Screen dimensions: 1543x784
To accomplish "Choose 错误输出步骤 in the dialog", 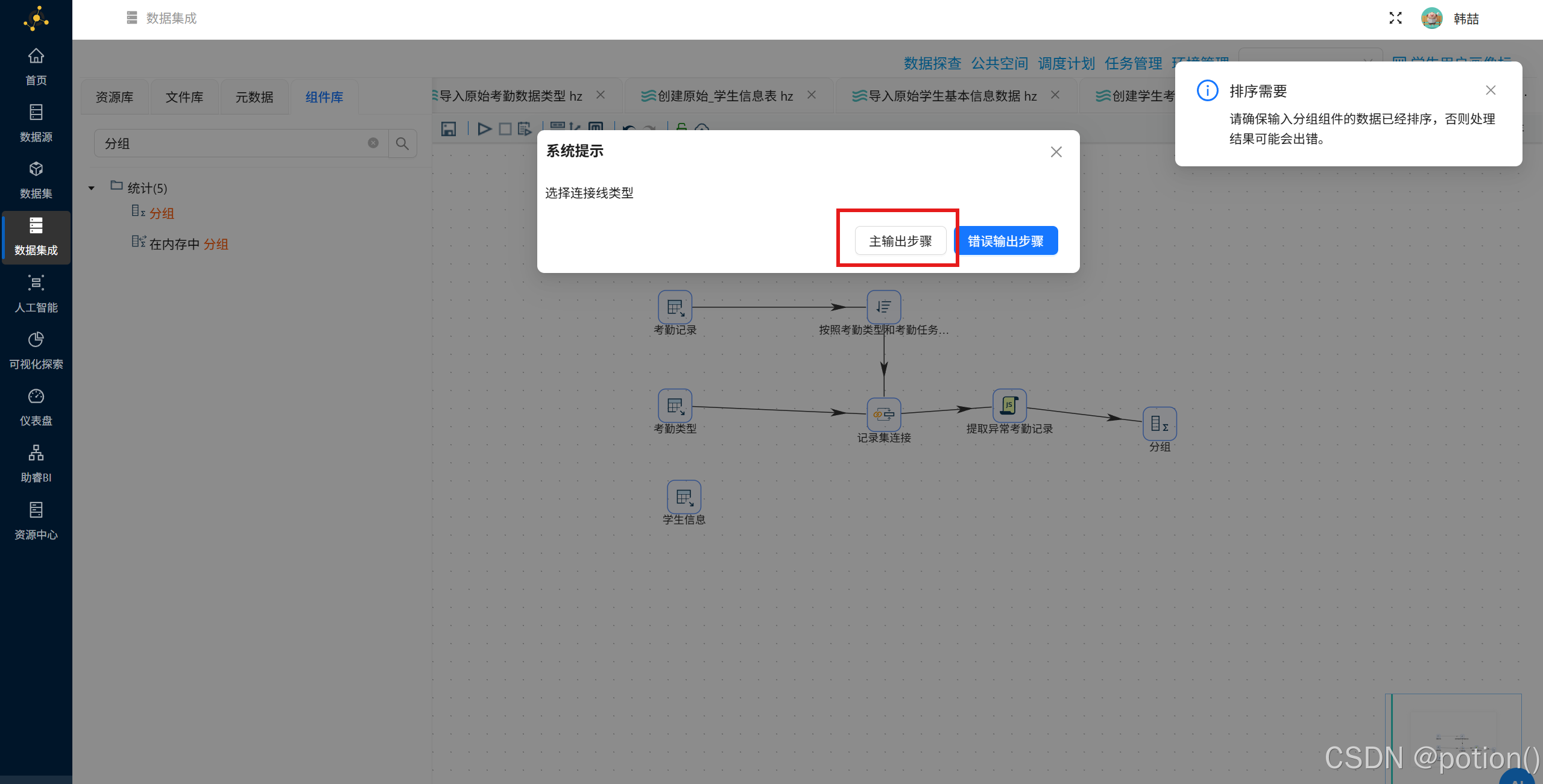I will (1005, 240).
